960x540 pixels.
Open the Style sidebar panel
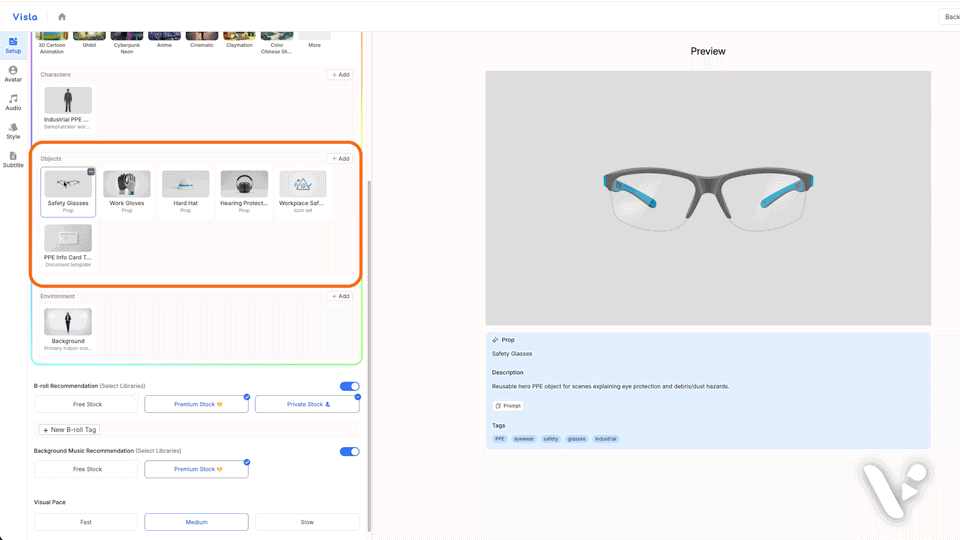[13, 131]
